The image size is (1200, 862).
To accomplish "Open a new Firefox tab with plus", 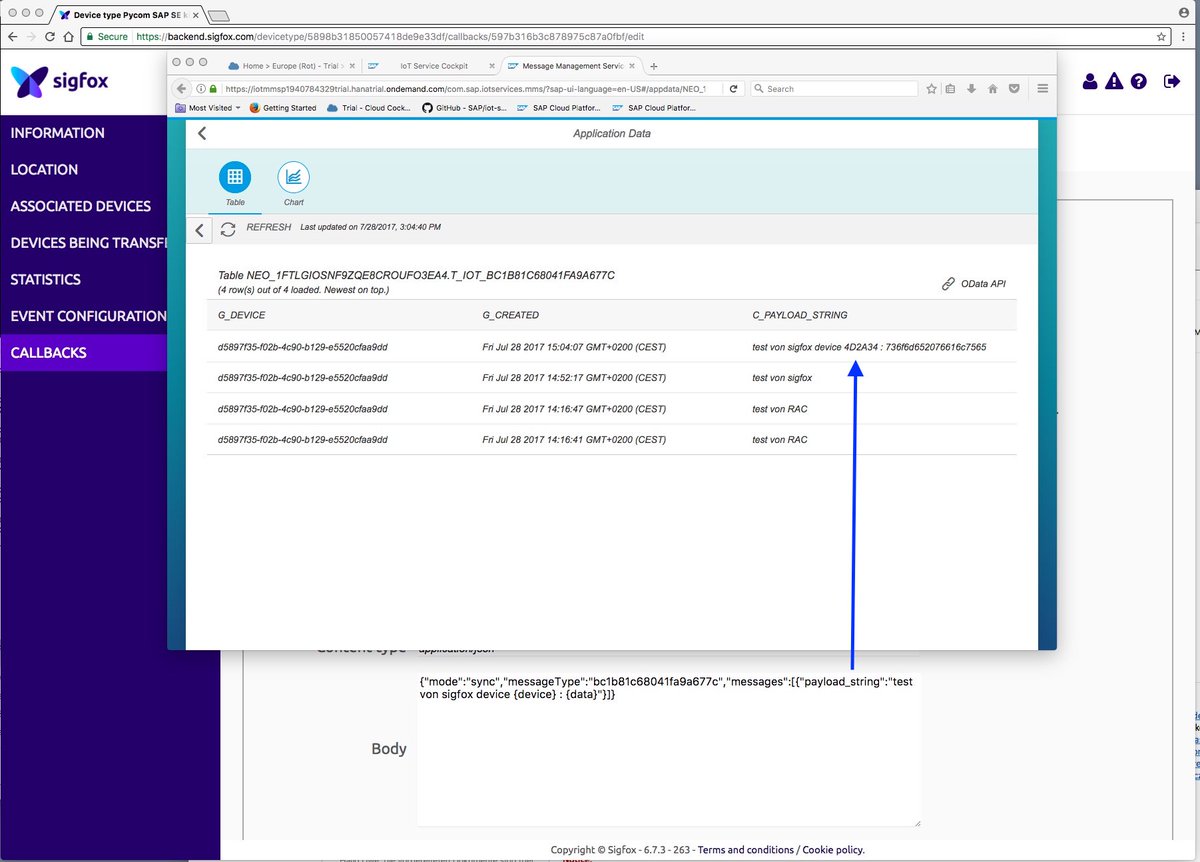I will tap(654, 66).
